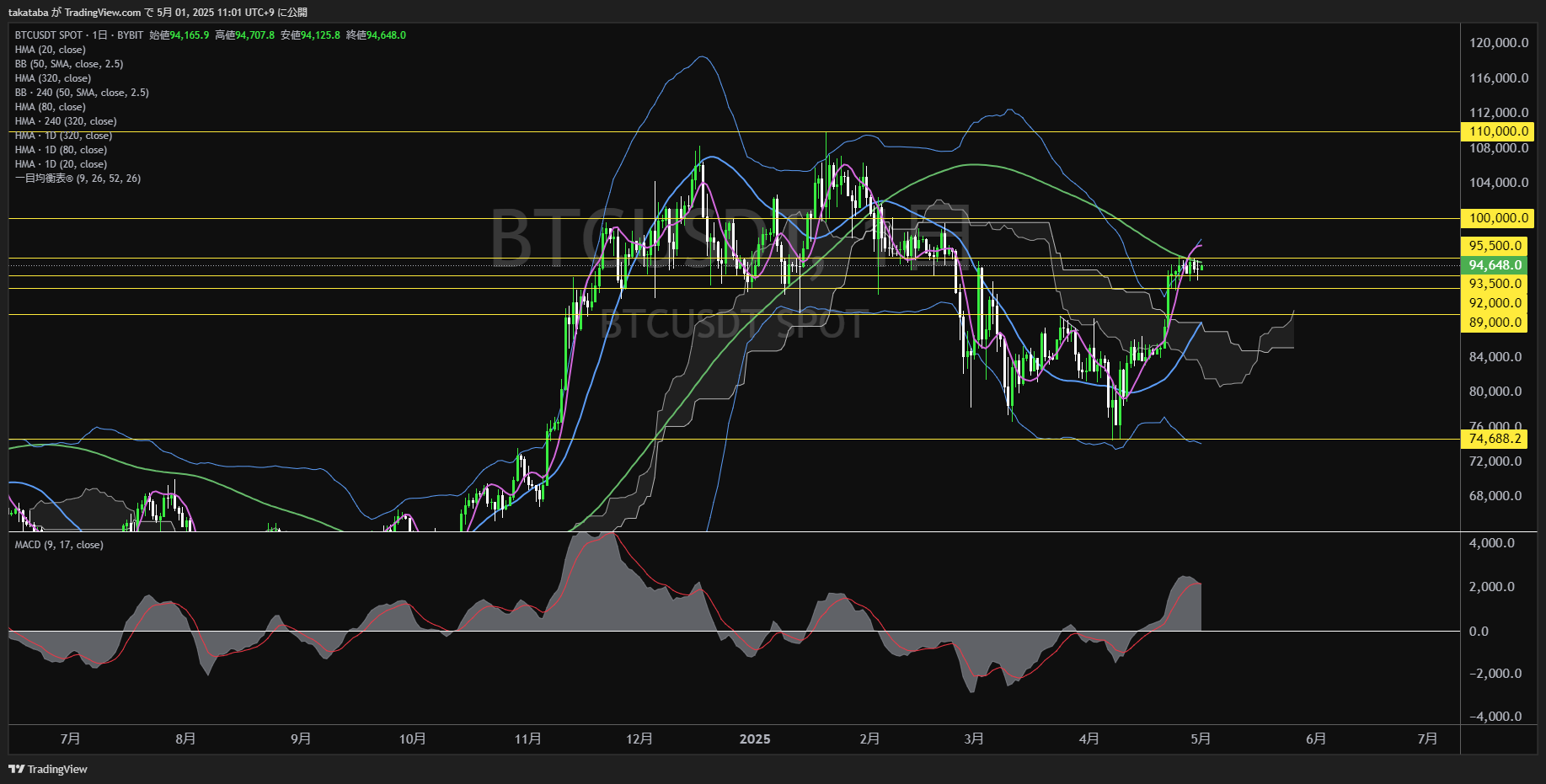The height and width of the screenshot is (784, 1546).
Task: Click the yellow 74,688.2 price label
Action: [1494, 439]
